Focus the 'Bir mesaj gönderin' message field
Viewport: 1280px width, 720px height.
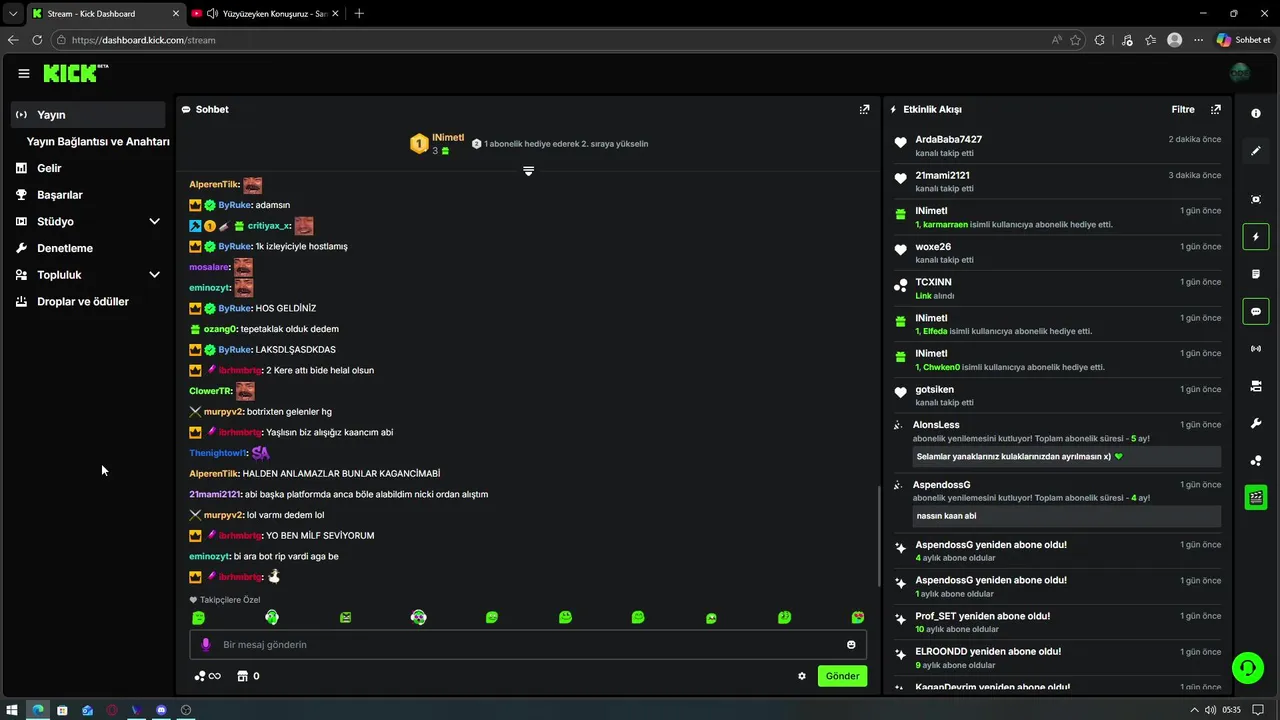528,645
